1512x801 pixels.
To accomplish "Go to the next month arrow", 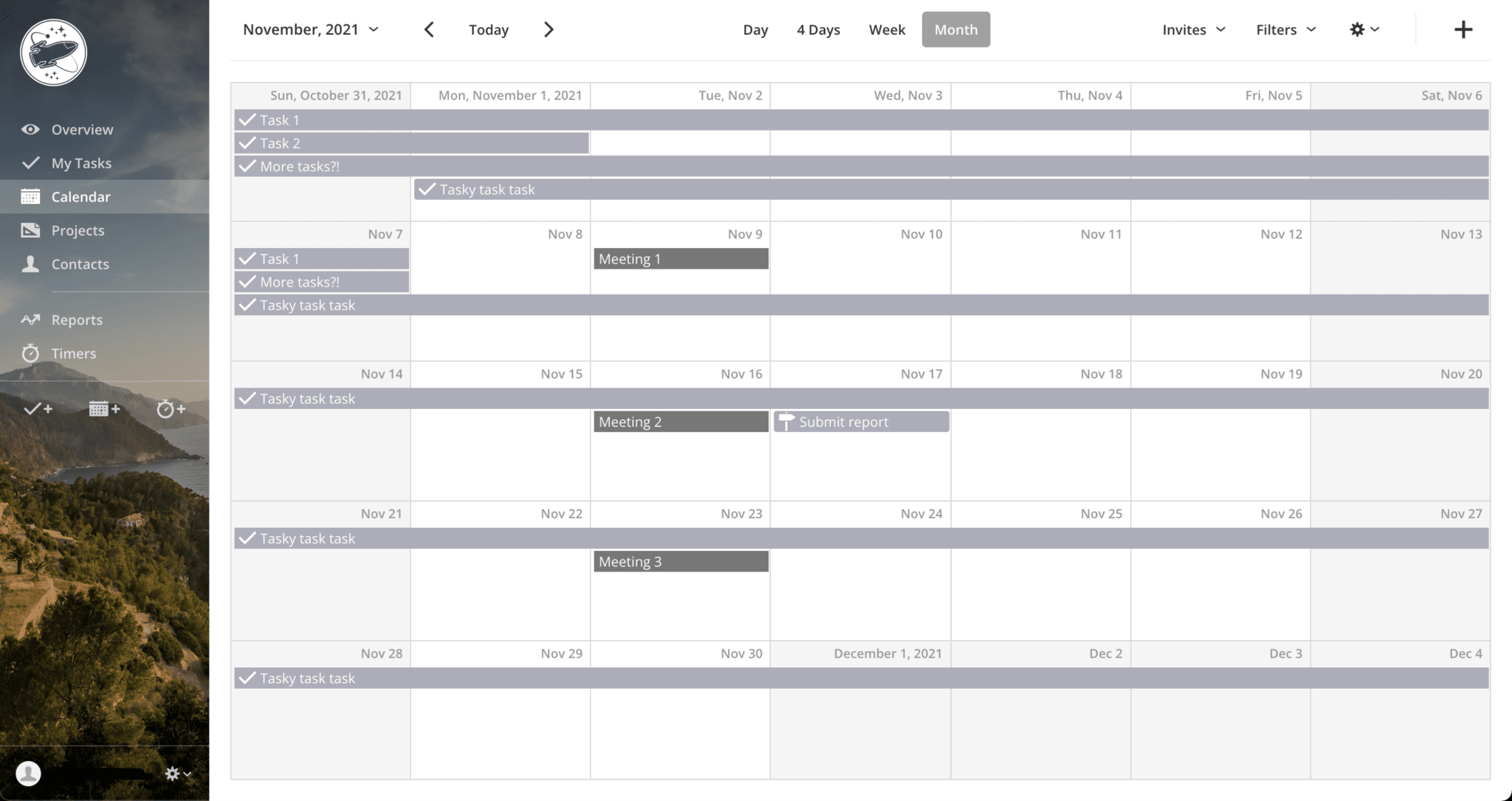I will [549, 30].
